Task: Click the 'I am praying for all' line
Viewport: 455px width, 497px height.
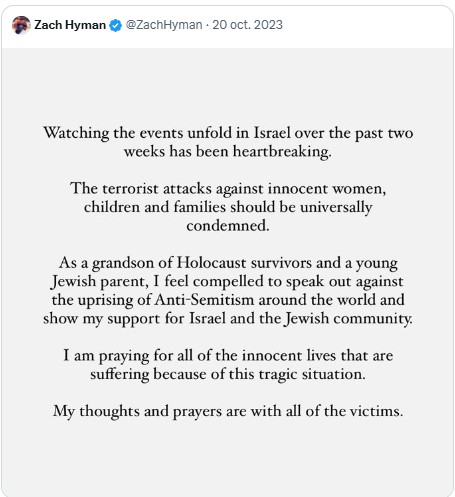Action: (228, 355)
